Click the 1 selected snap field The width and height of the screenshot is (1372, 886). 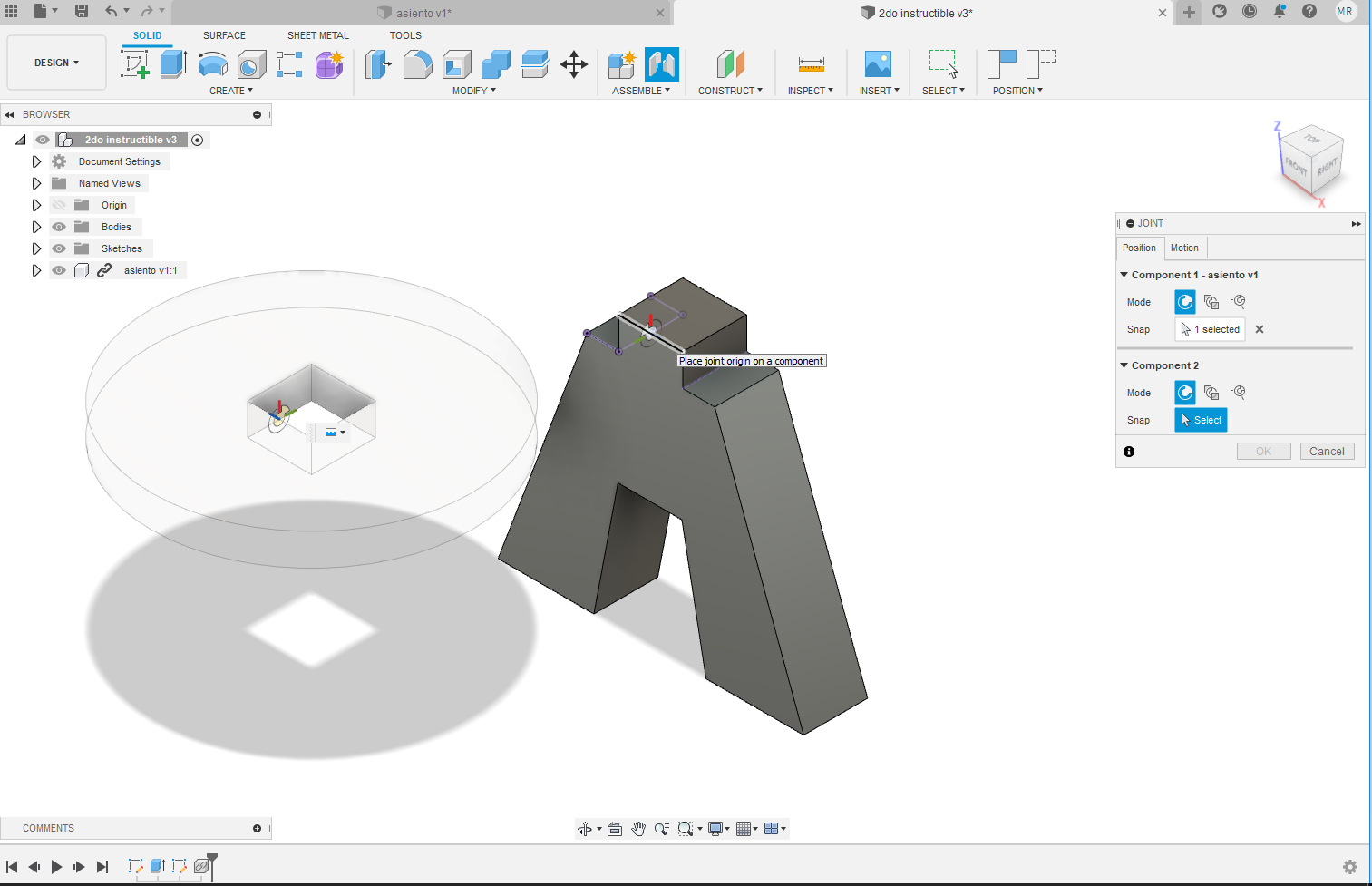pos(1210,329)
